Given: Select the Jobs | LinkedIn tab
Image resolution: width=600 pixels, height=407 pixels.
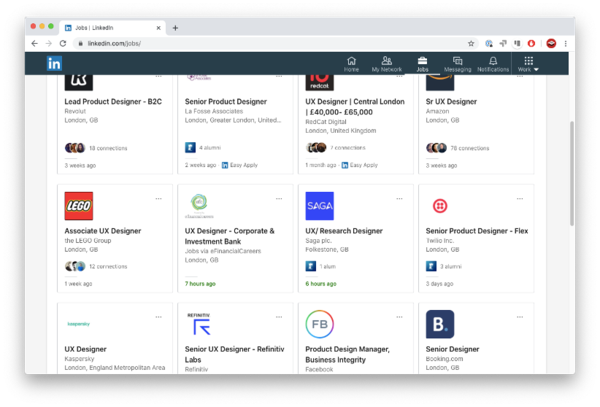Looking at the screenshot, I should point(113,28).
